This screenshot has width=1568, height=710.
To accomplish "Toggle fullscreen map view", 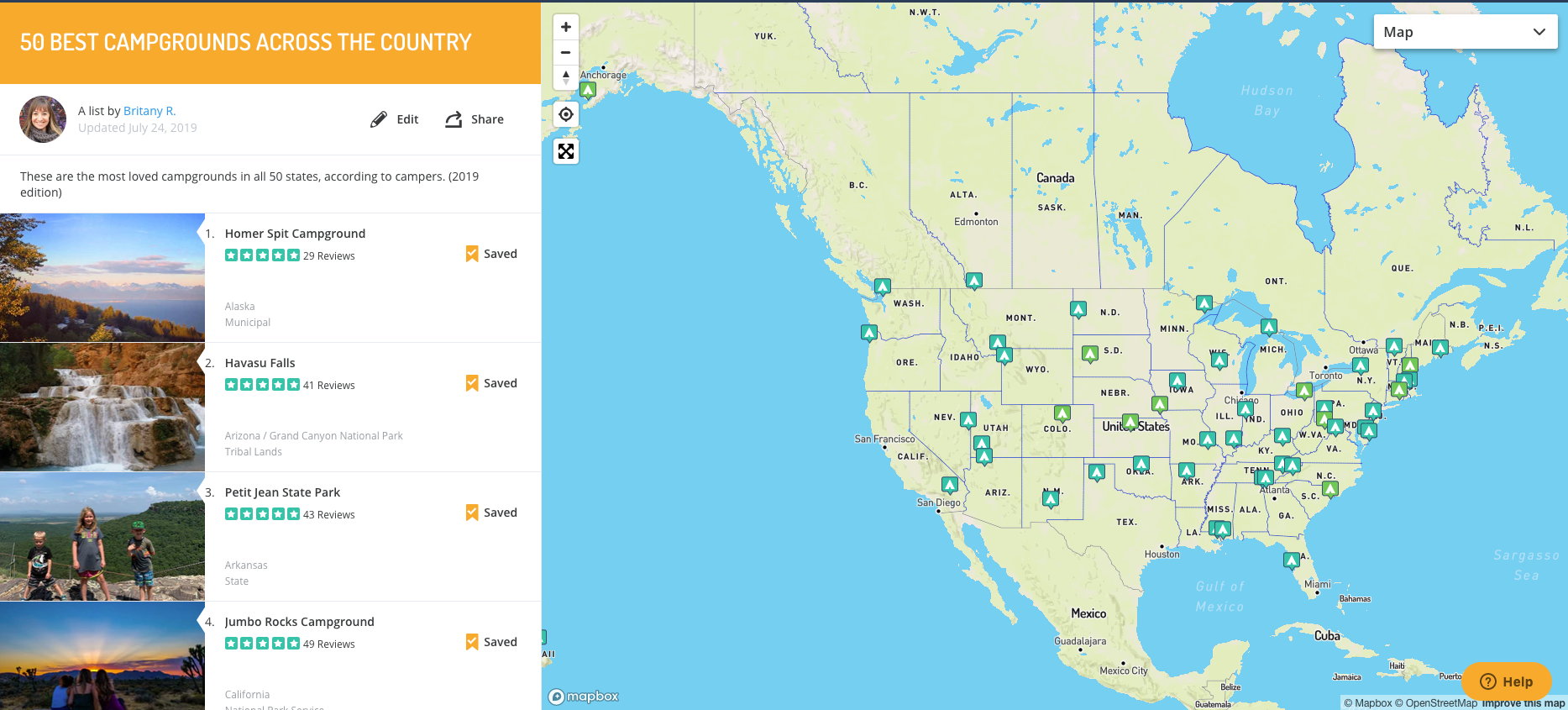I will [566, 151].
